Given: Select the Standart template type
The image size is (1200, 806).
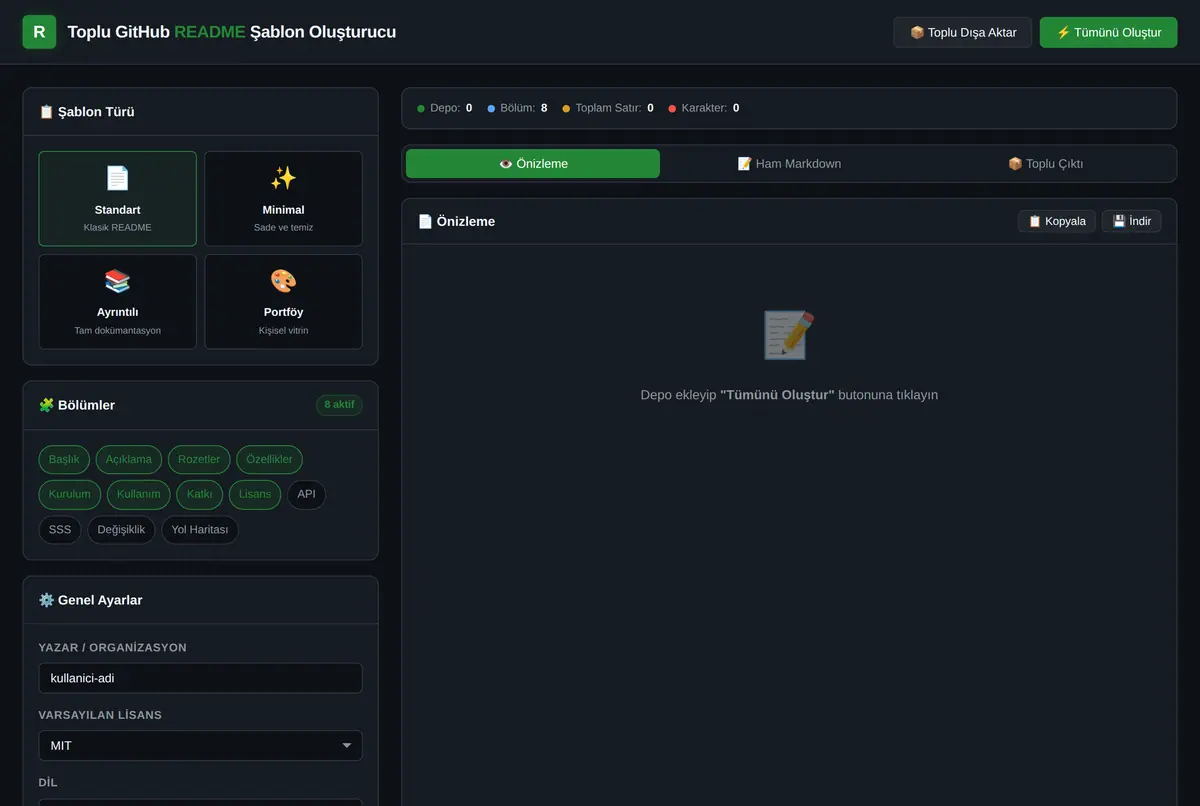Looking at the screenshot, I should pos(118,198).
